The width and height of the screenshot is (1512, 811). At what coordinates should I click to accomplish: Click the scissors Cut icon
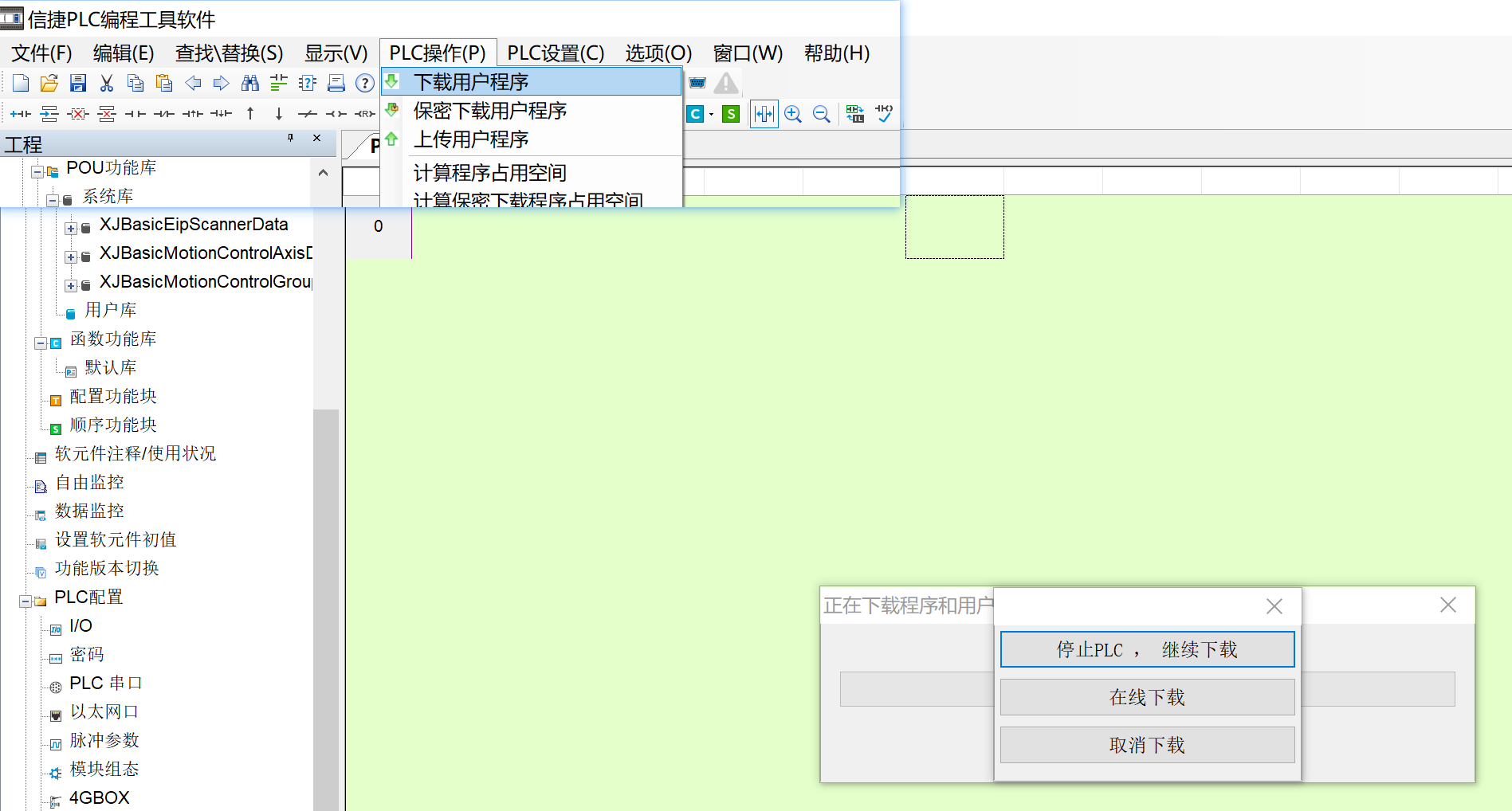[107, 83]
